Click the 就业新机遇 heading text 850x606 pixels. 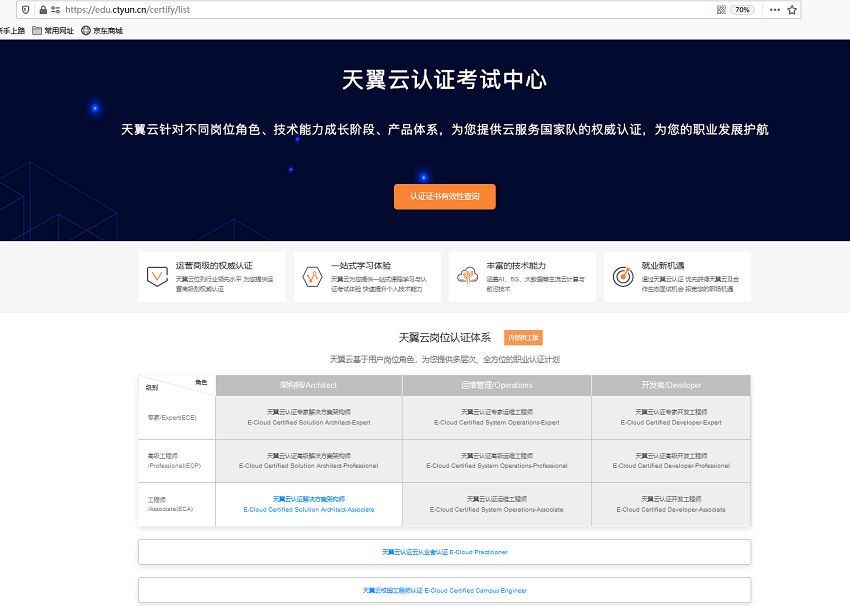(663, 266)
